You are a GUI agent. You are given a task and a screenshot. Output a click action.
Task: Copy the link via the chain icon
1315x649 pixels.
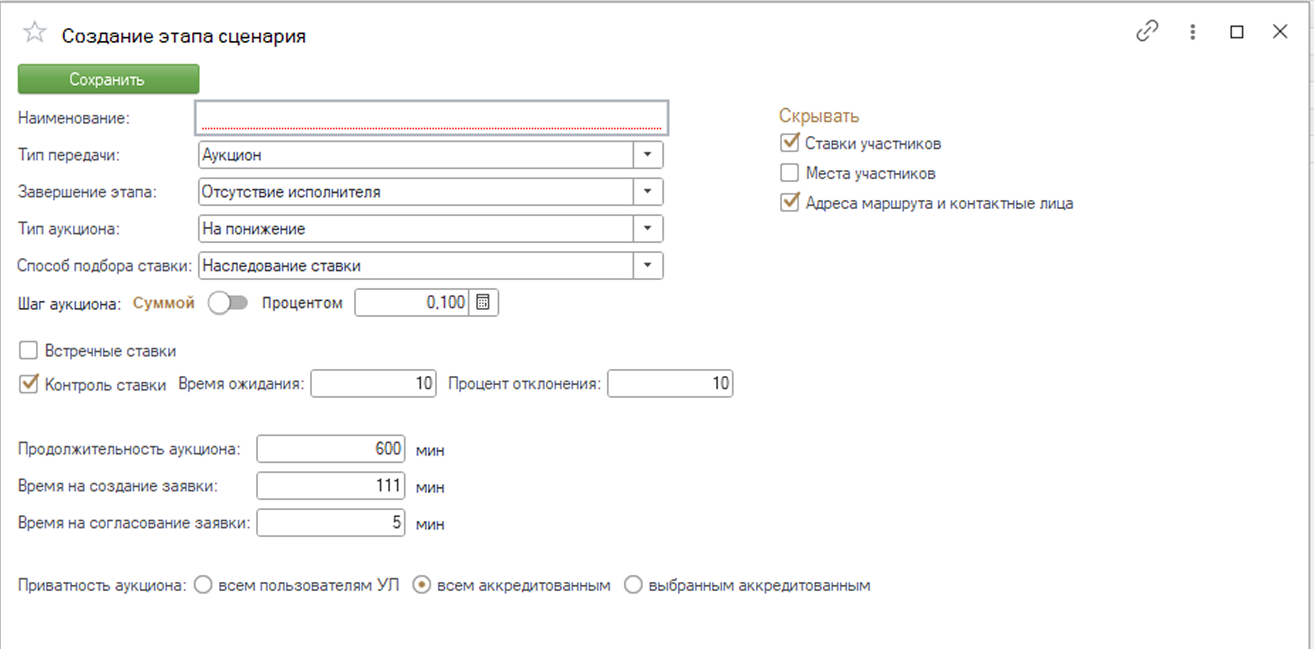1147,32
